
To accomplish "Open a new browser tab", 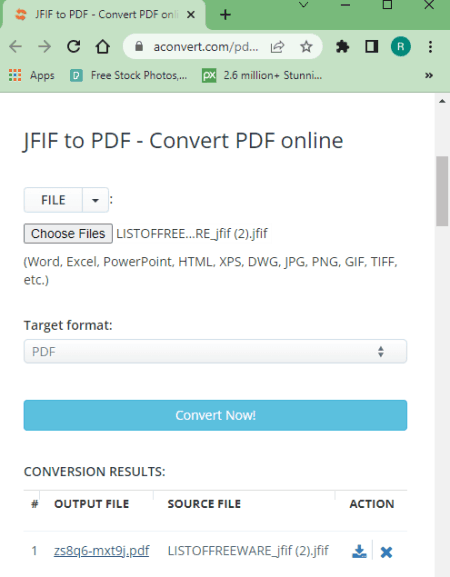I will pos(225,15).
